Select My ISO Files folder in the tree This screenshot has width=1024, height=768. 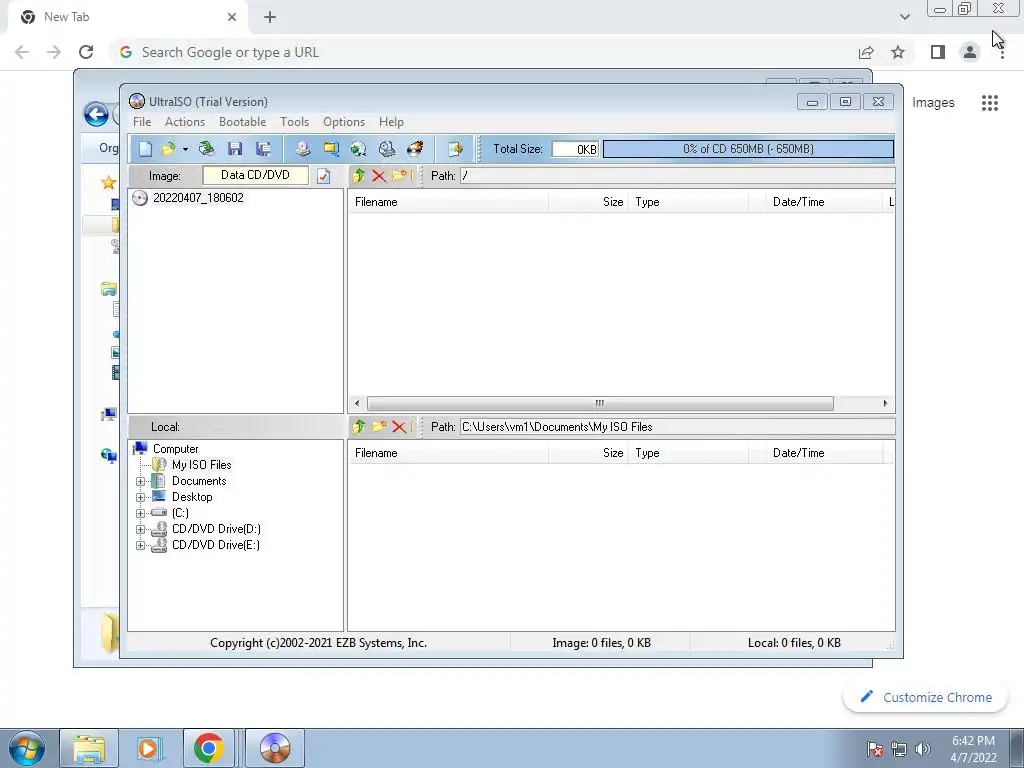201,465
